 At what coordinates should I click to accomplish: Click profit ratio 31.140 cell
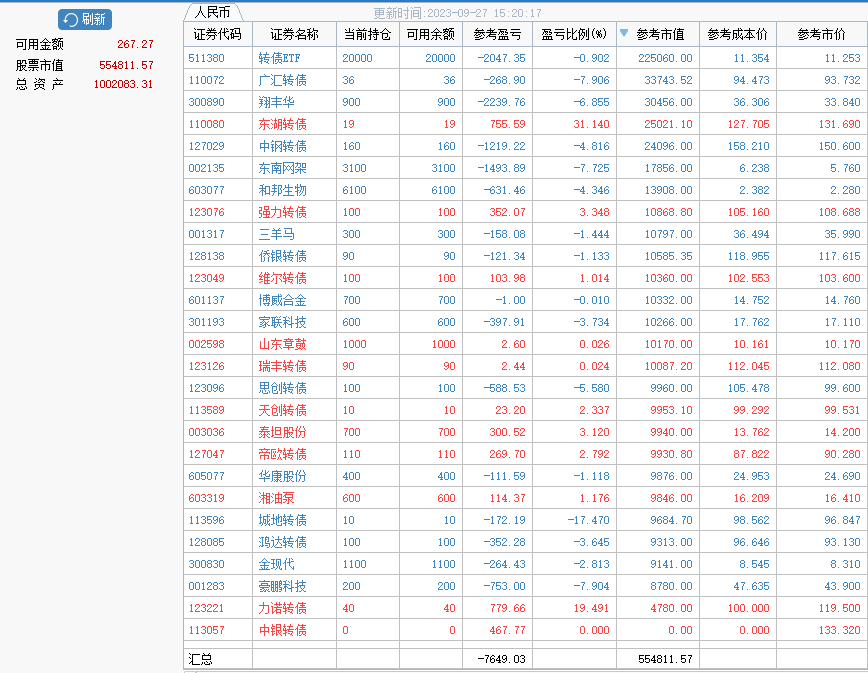coord(591,124)
